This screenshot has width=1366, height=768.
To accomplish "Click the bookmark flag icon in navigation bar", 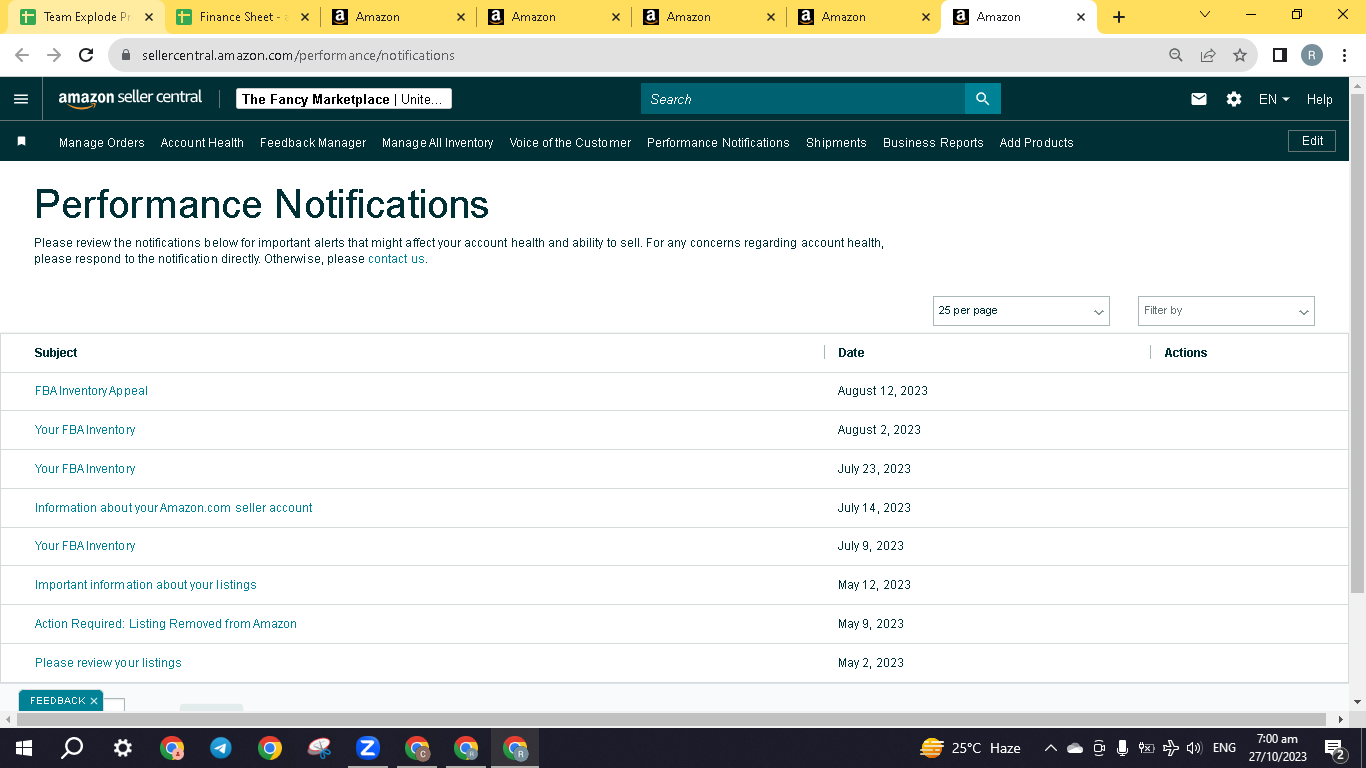I will [21, 142].
